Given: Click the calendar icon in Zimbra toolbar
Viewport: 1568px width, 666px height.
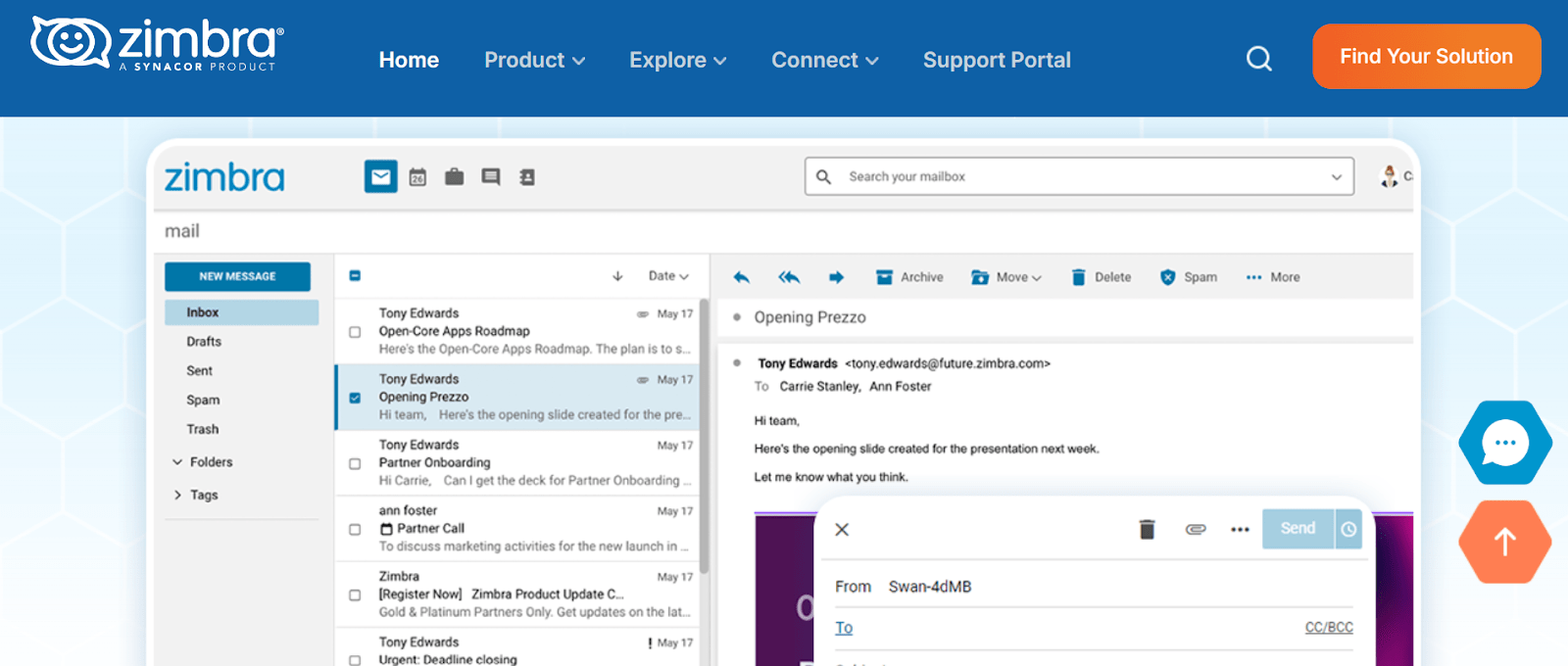Looking at the screenshot, I should click(x=417, y=177).
